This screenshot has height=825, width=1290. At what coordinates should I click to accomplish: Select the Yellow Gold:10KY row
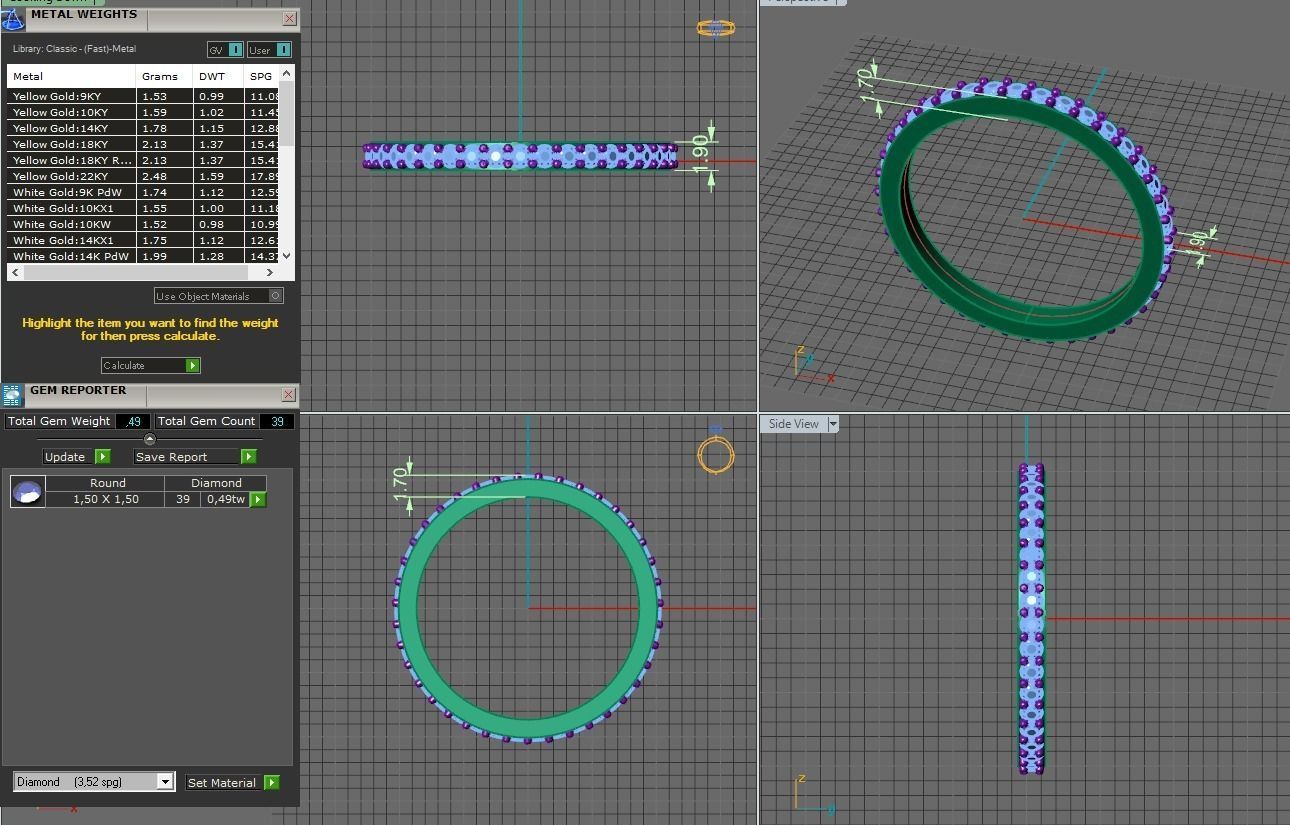[x=143, y=112]
